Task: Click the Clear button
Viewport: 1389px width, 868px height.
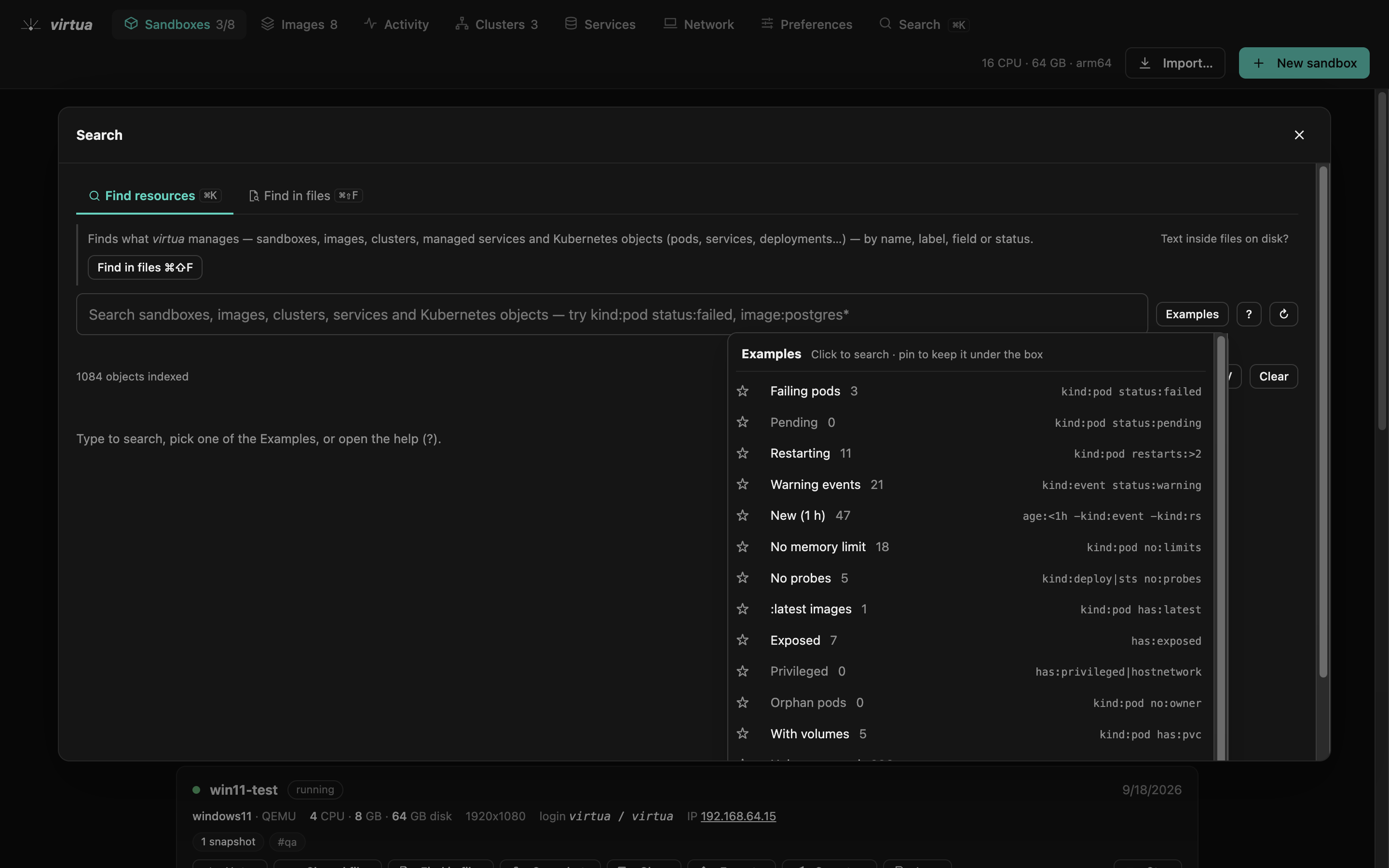Action: (1273, 377)
